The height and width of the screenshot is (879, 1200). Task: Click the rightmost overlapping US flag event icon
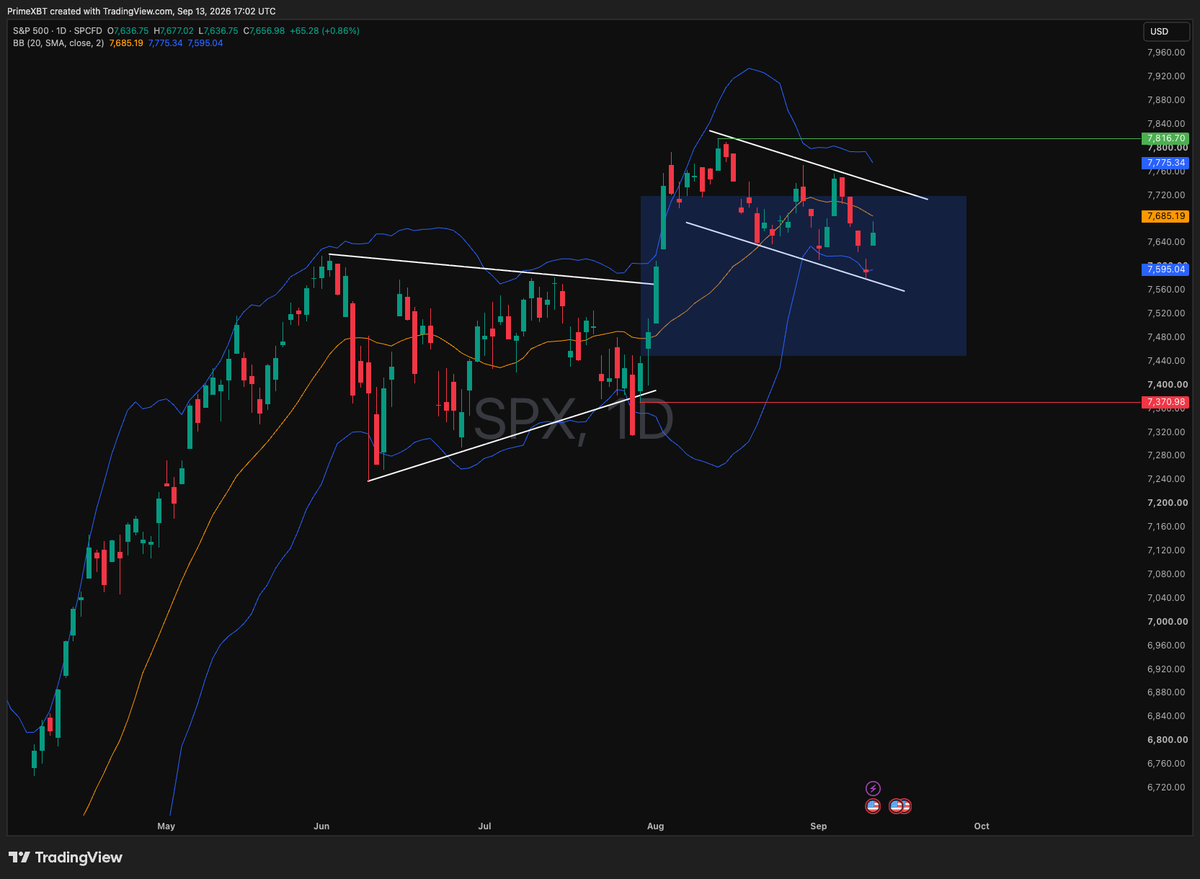tap(904, 805)
